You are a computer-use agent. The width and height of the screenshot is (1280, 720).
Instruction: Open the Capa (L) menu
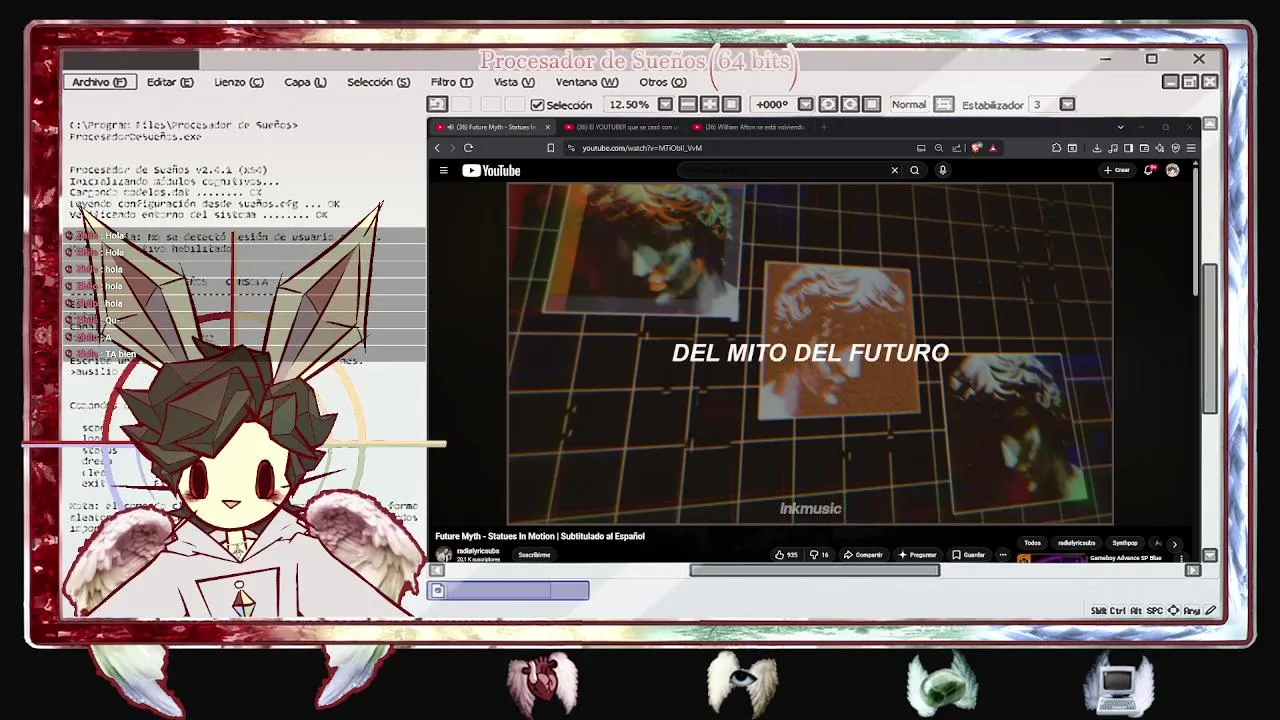305,82
